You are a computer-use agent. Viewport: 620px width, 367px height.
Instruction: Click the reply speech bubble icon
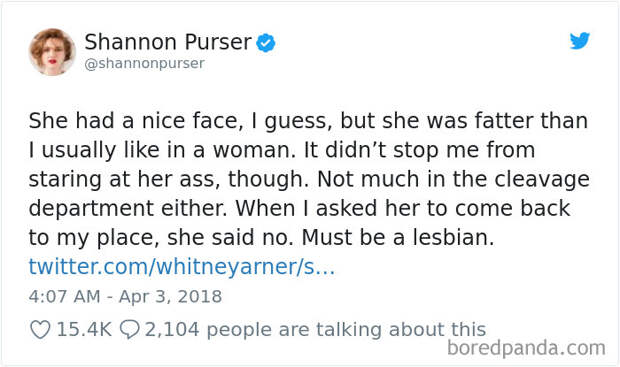[x=129, y=329]
